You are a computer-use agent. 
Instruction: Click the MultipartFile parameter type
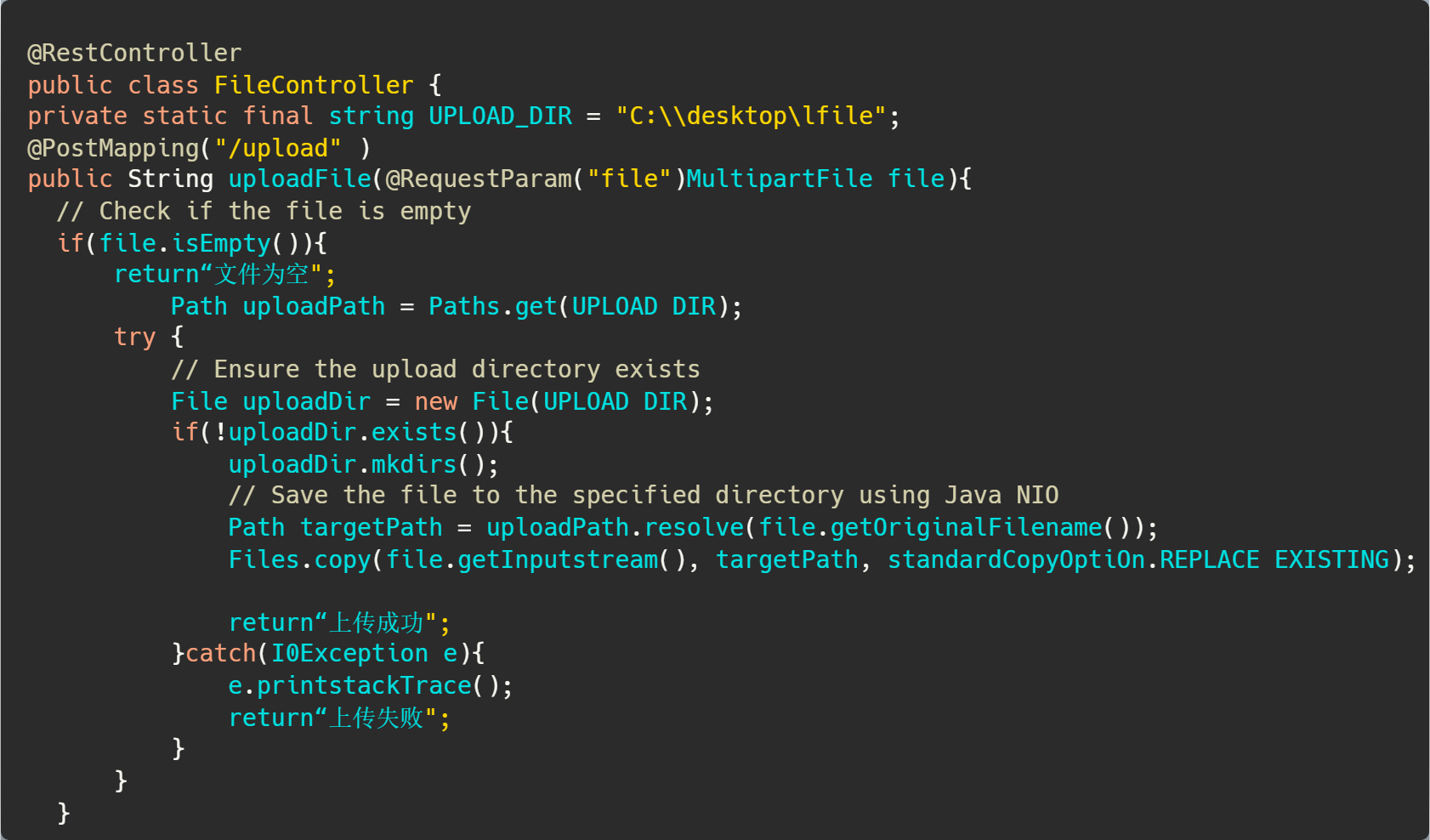[779, 179]
